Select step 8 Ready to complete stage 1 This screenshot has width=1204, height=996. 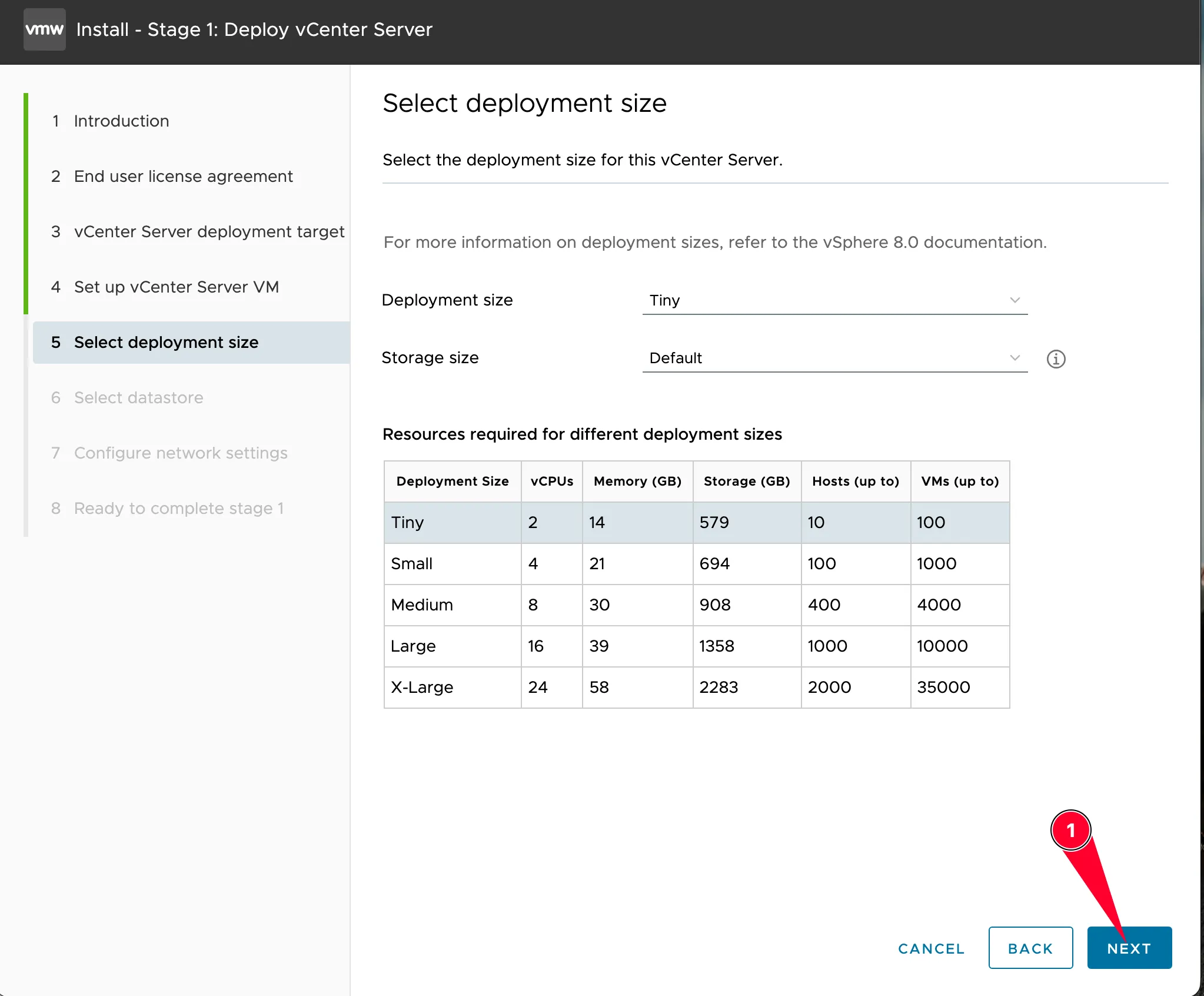coord(167,508)
